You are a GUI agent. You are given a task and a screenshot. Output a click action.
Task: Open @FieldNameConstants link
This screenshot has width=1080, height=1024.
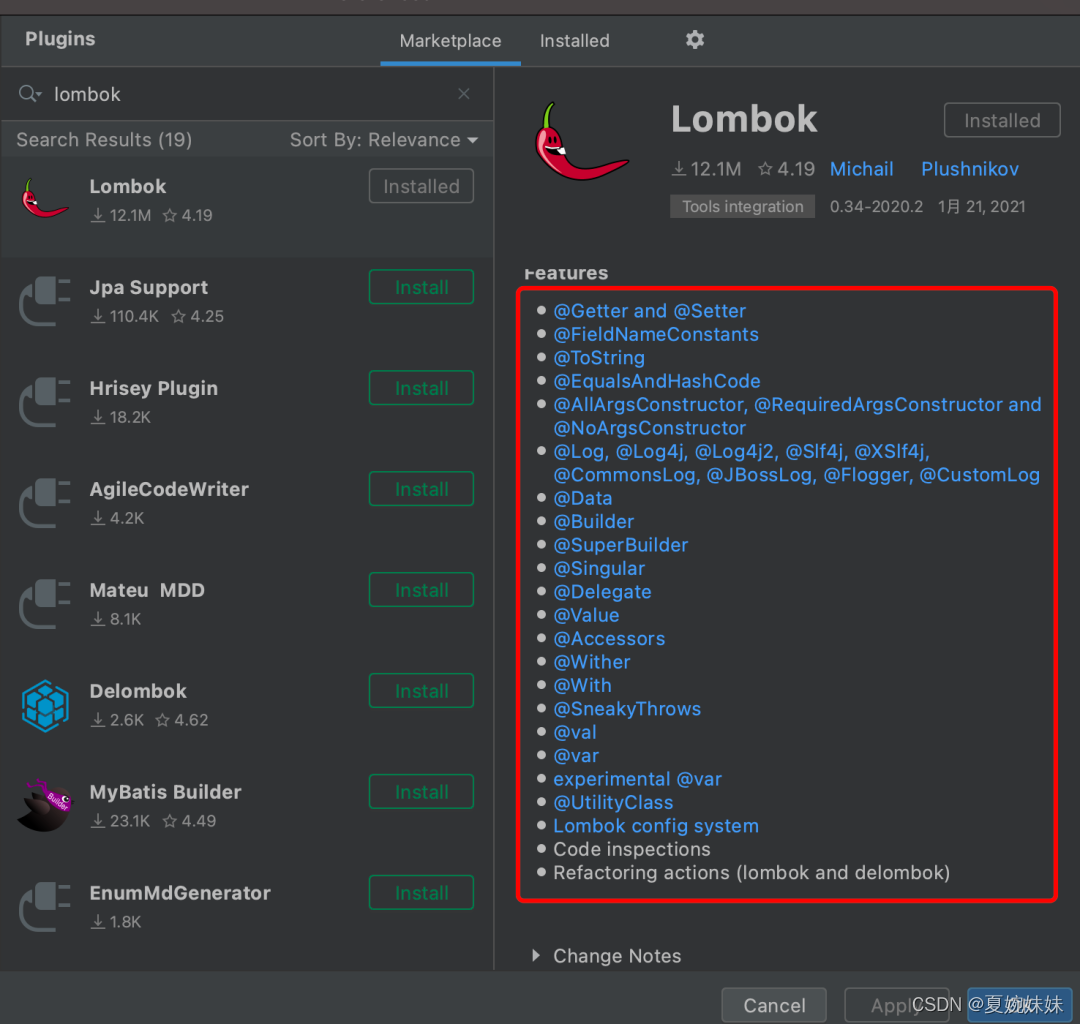point(656,334)
